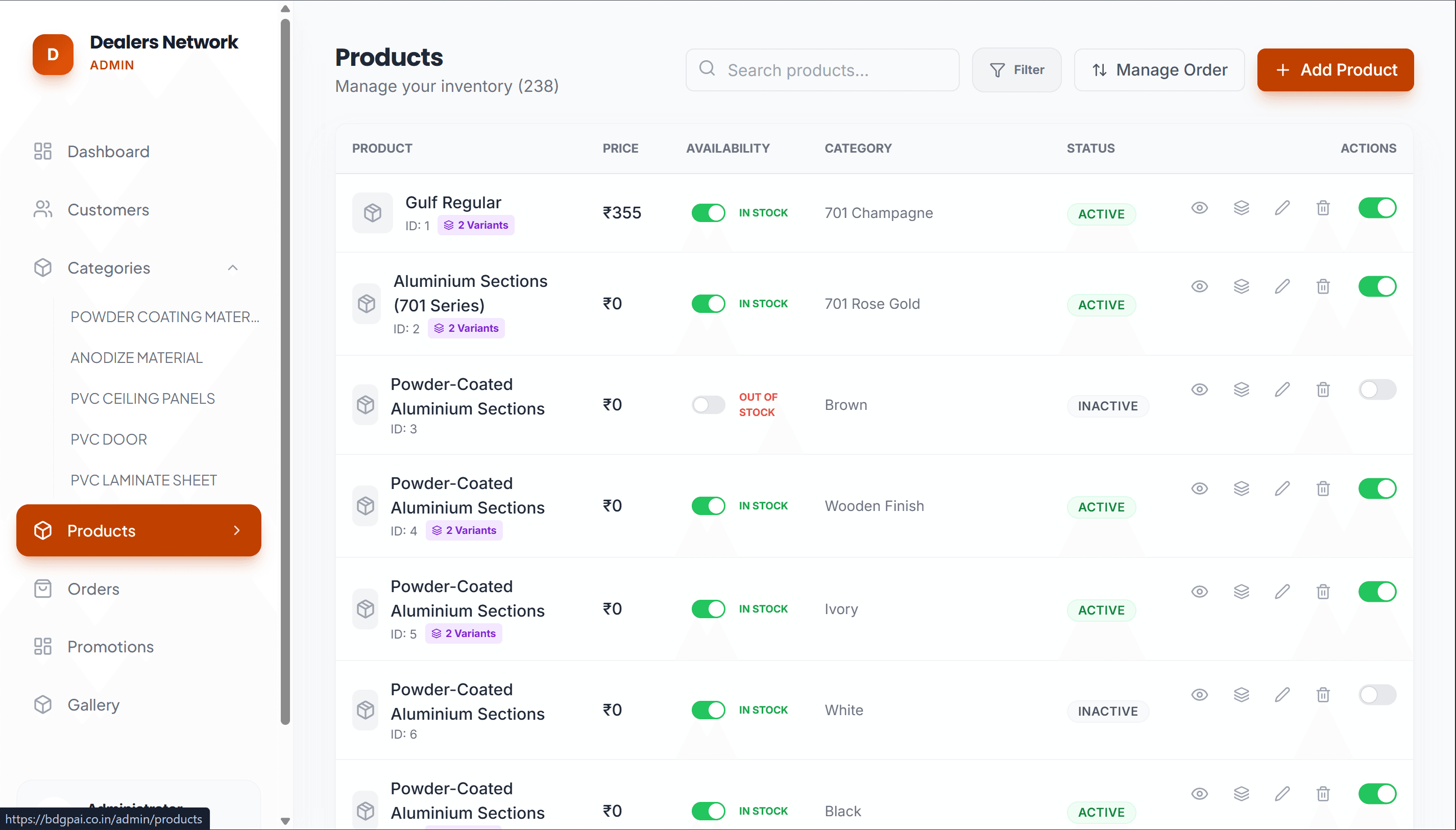Image resolution: width=1456 pixels, height=830 pixels.
Task: Enable stock for Brown Powder-Coated product
Action: coord(708,405)
